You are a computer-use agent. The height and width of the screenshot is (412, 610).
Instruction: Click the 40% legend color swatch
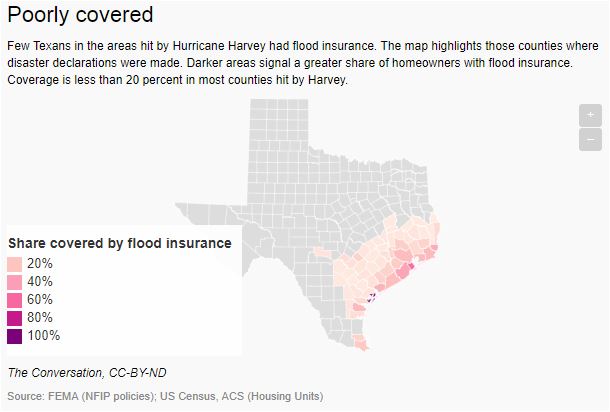coord(14,282)
